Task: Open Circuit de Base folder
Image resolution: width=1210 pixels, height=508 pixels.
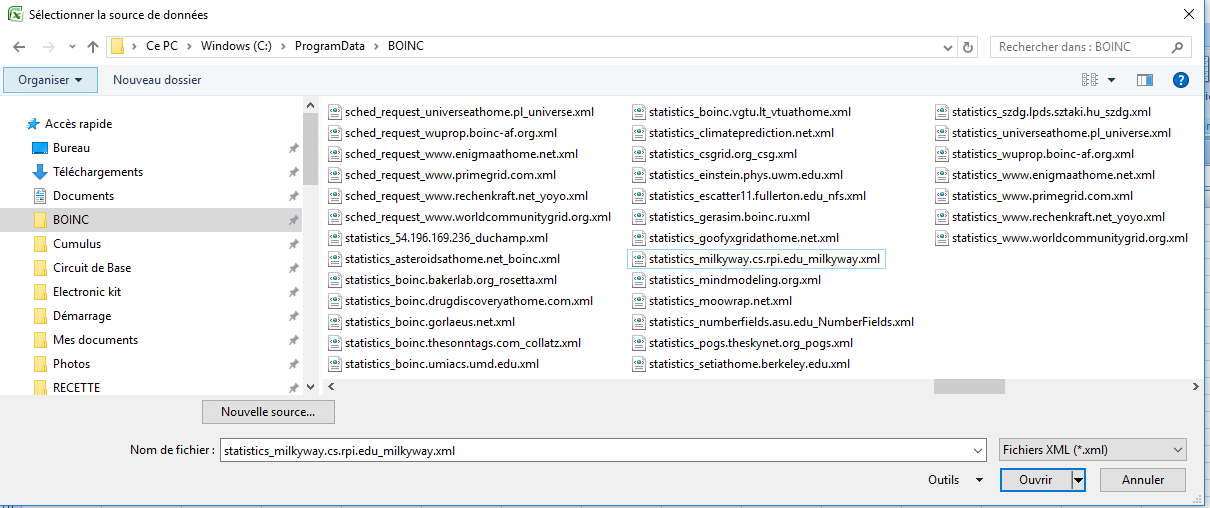Action: coord(92,268)
